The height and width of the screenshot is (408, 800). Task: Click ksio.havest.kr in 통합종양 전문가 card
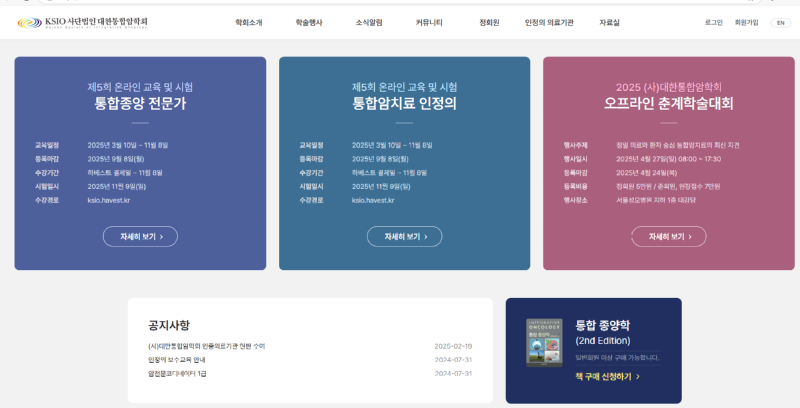[x=109, y=200]
